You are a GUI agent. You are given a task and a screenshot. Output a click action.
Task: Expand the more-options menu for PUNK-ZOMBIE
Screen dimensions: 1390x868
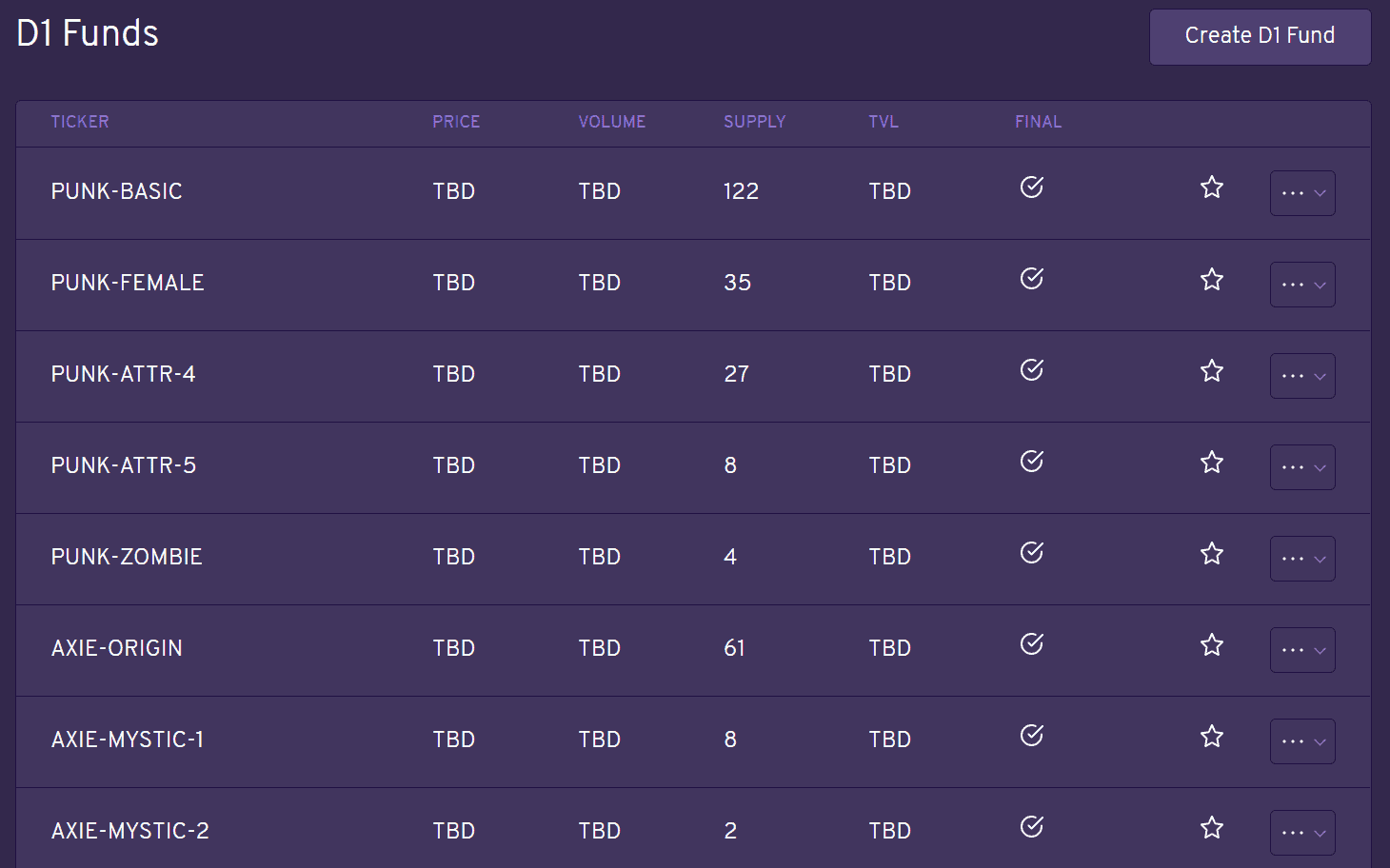click(x=1302, y=559)
